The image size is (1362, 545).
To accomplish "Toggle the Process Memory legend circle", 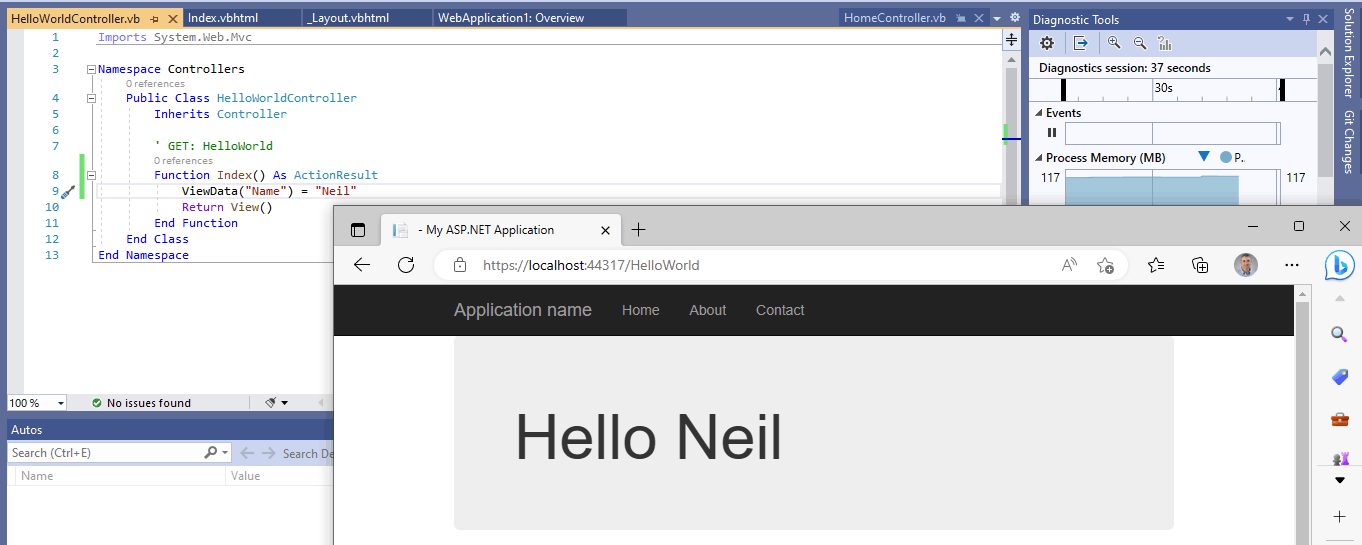I will (1226, 157).
